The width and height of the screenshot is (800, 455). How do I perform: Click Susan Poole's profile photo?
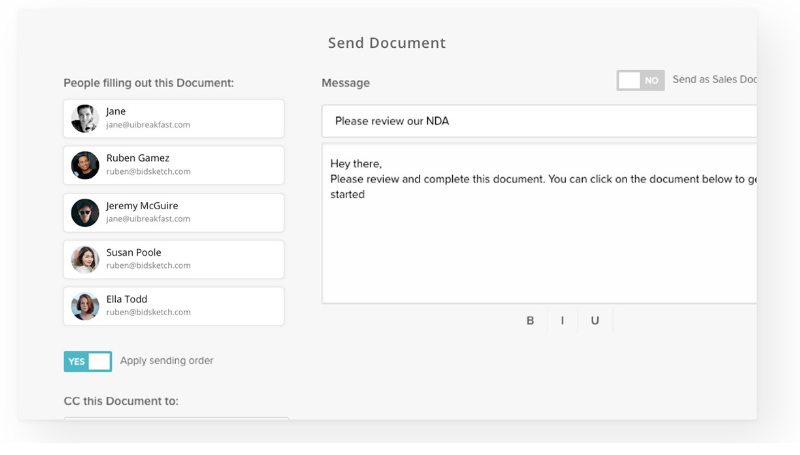click(x=85, y=259)
